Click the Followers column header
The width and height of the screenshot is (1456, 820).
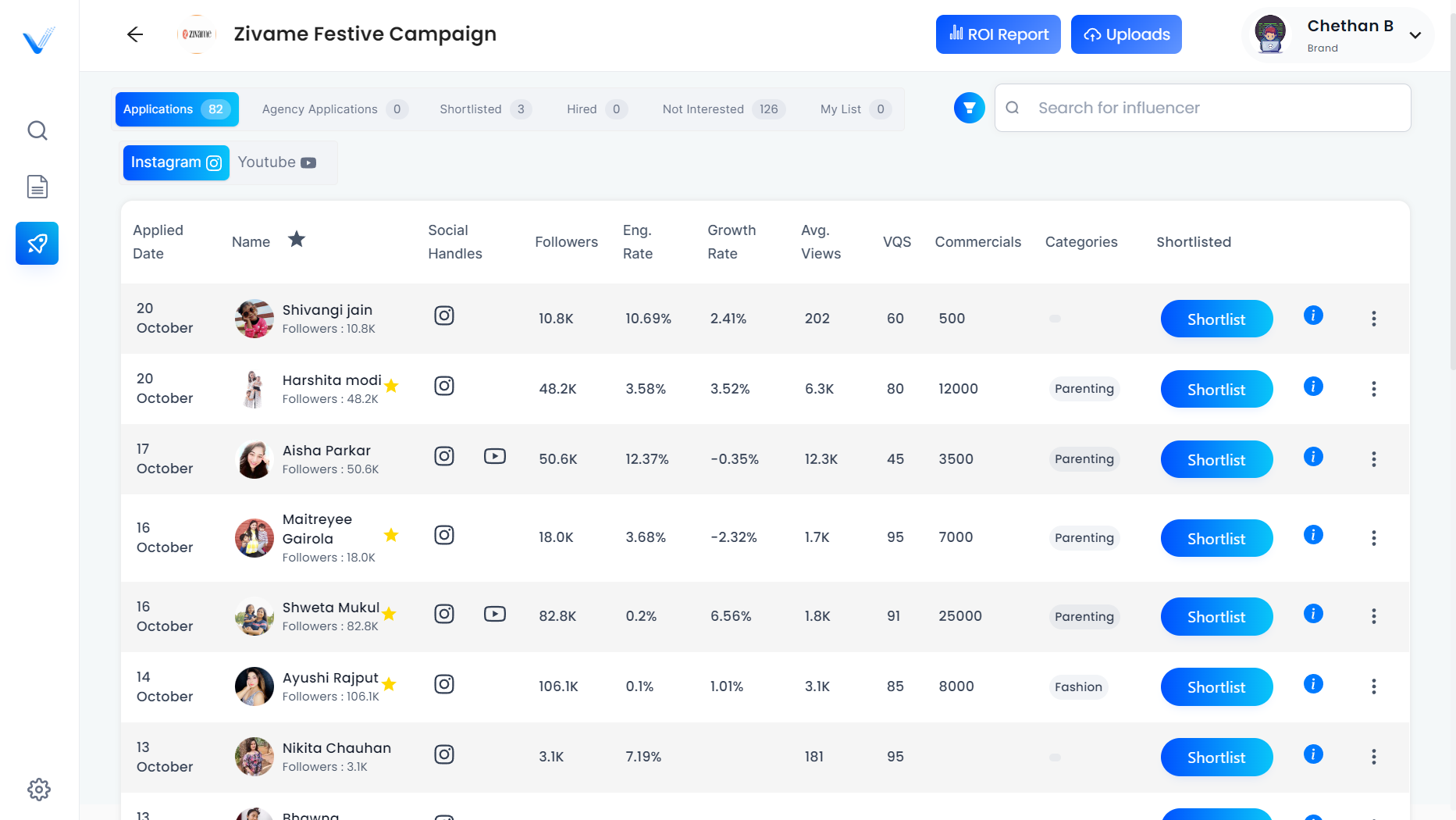point(566,242)
